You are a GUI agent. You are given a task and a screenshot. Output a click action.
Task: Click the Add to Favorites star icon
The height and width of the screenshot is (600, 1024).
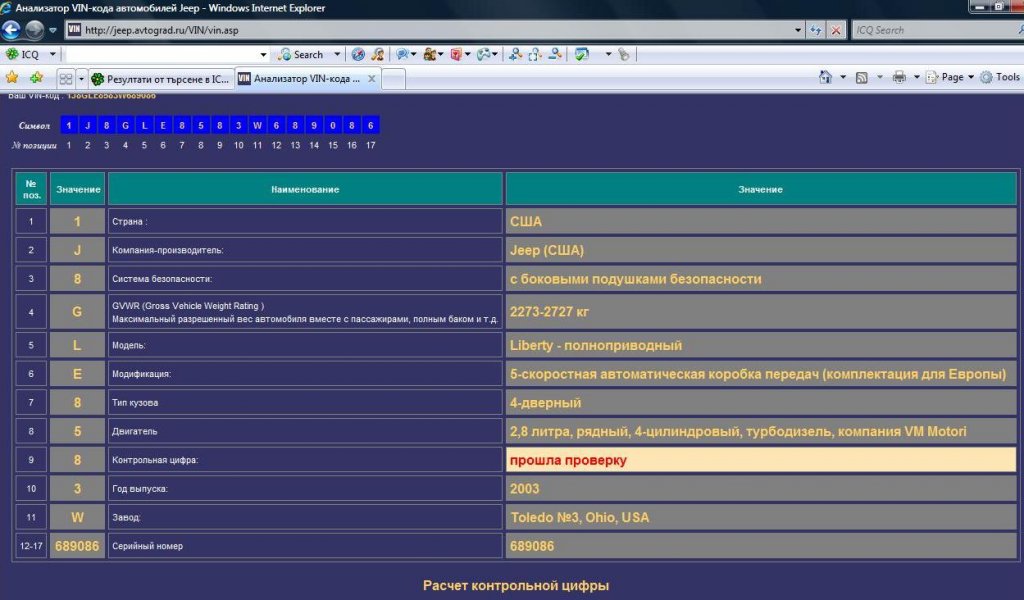point(36,78)
